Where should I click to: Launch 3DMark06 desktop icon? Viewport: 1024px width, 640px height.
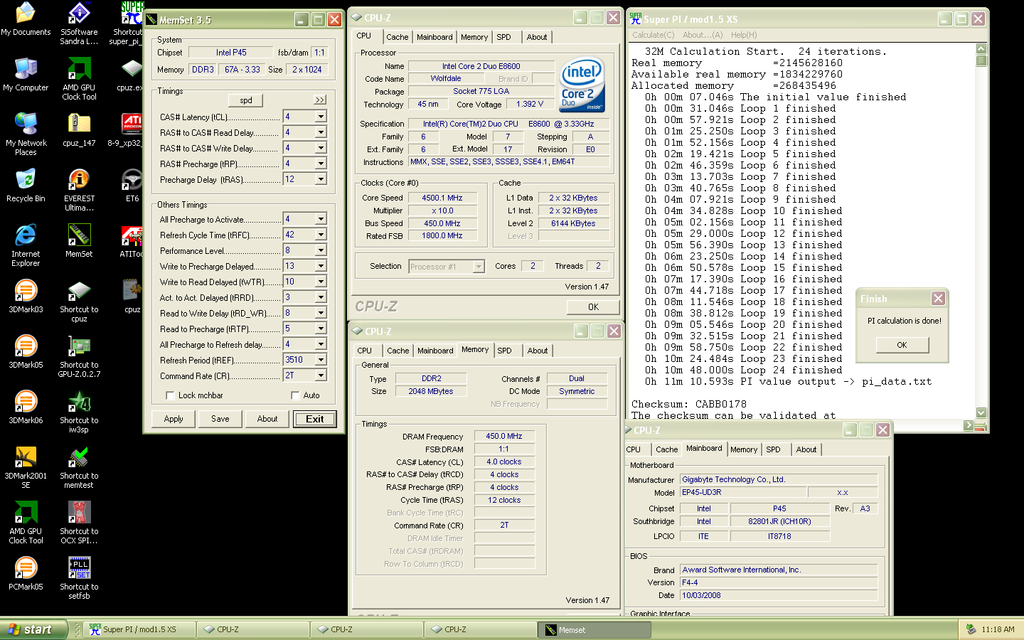click(x=25, y=407)
